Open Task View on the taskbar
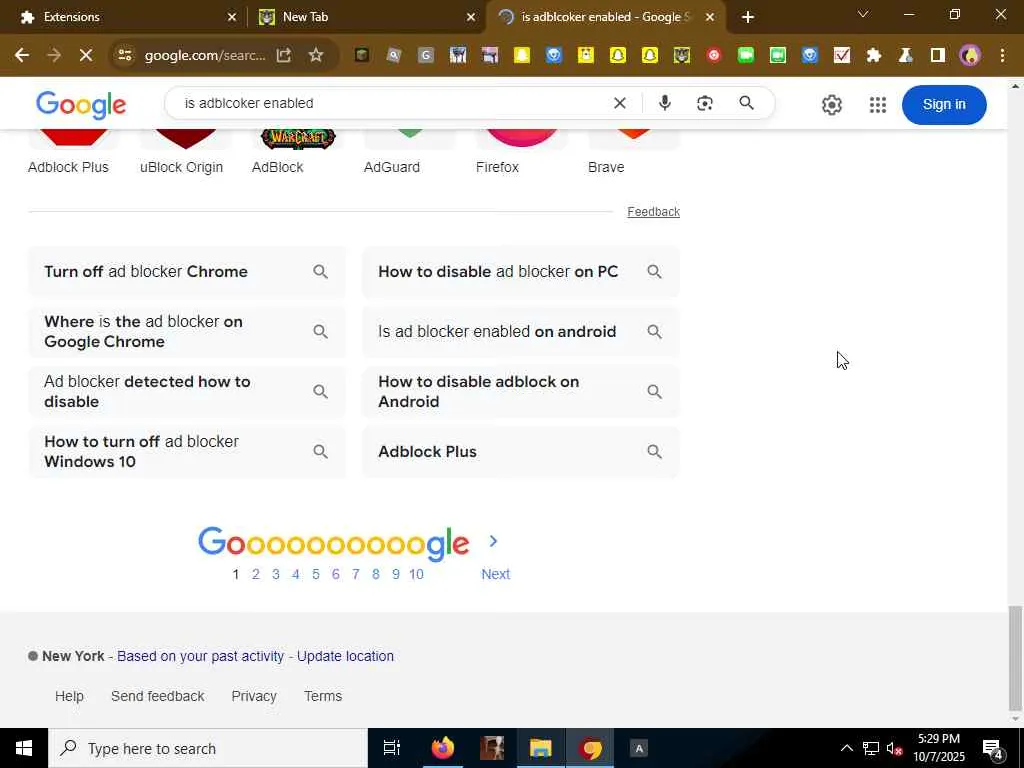Screen dimensions: 1024x768 coord(392,748)
